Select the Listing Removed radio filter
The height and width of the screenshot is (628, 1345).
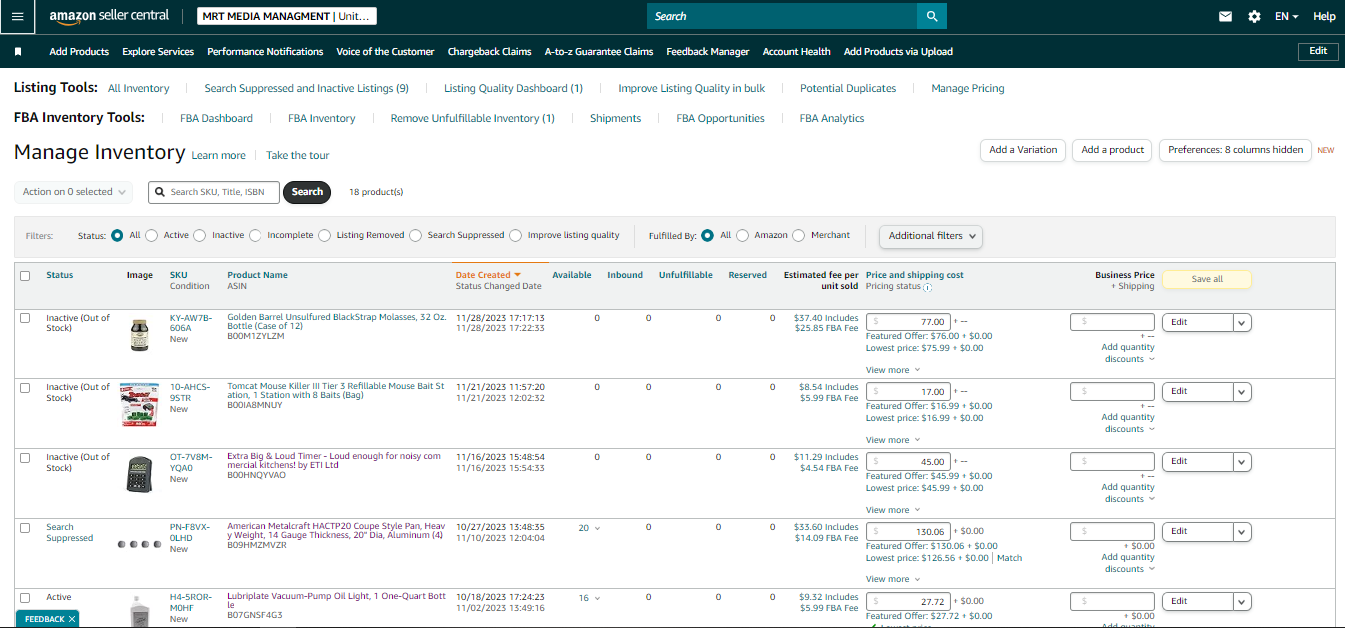coord(324,236)
